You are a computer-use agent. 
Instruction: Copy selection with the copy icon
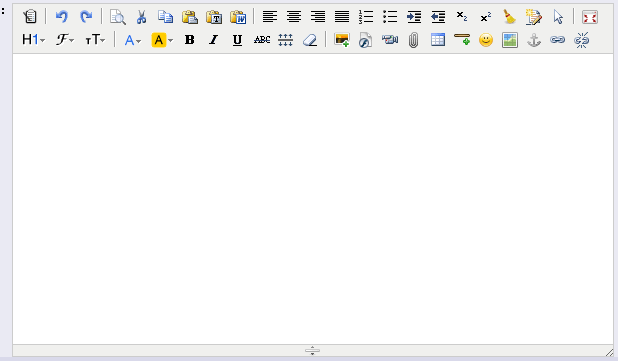tap(166, 17)
